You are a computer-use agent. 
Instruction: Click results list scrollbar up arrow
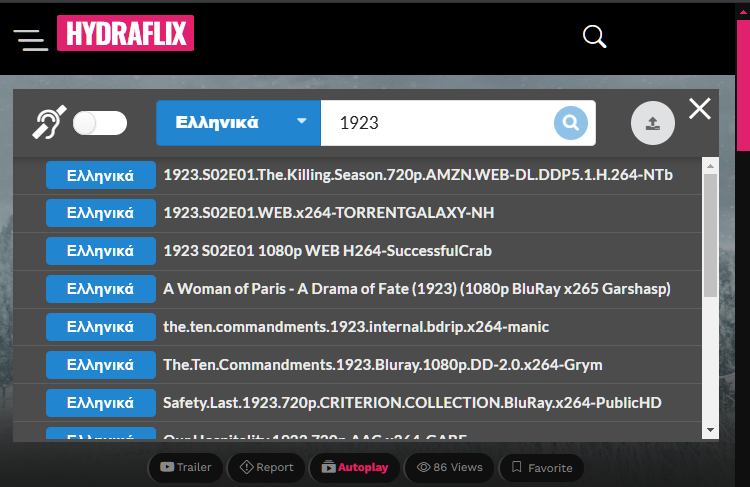(x=710, y=166)
